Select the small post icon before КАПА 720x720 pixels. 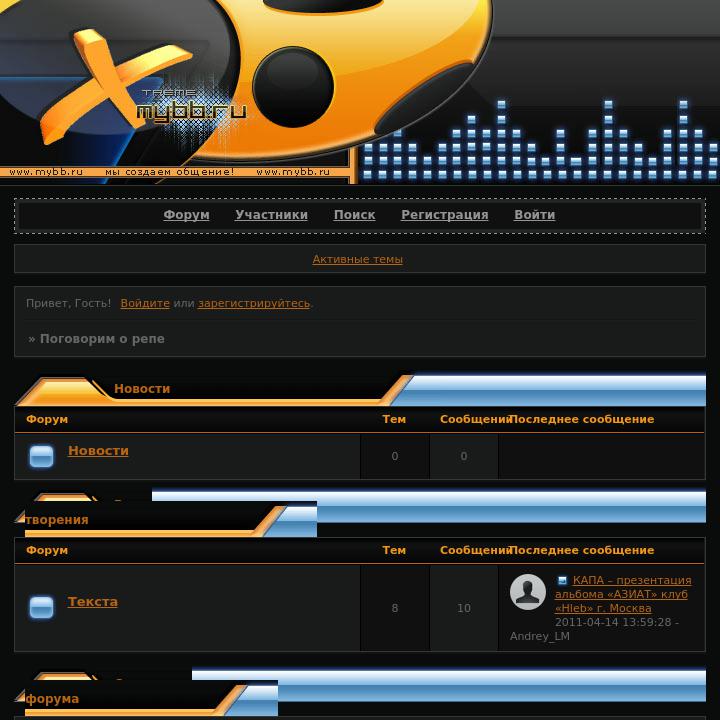[x=562, y=580]
